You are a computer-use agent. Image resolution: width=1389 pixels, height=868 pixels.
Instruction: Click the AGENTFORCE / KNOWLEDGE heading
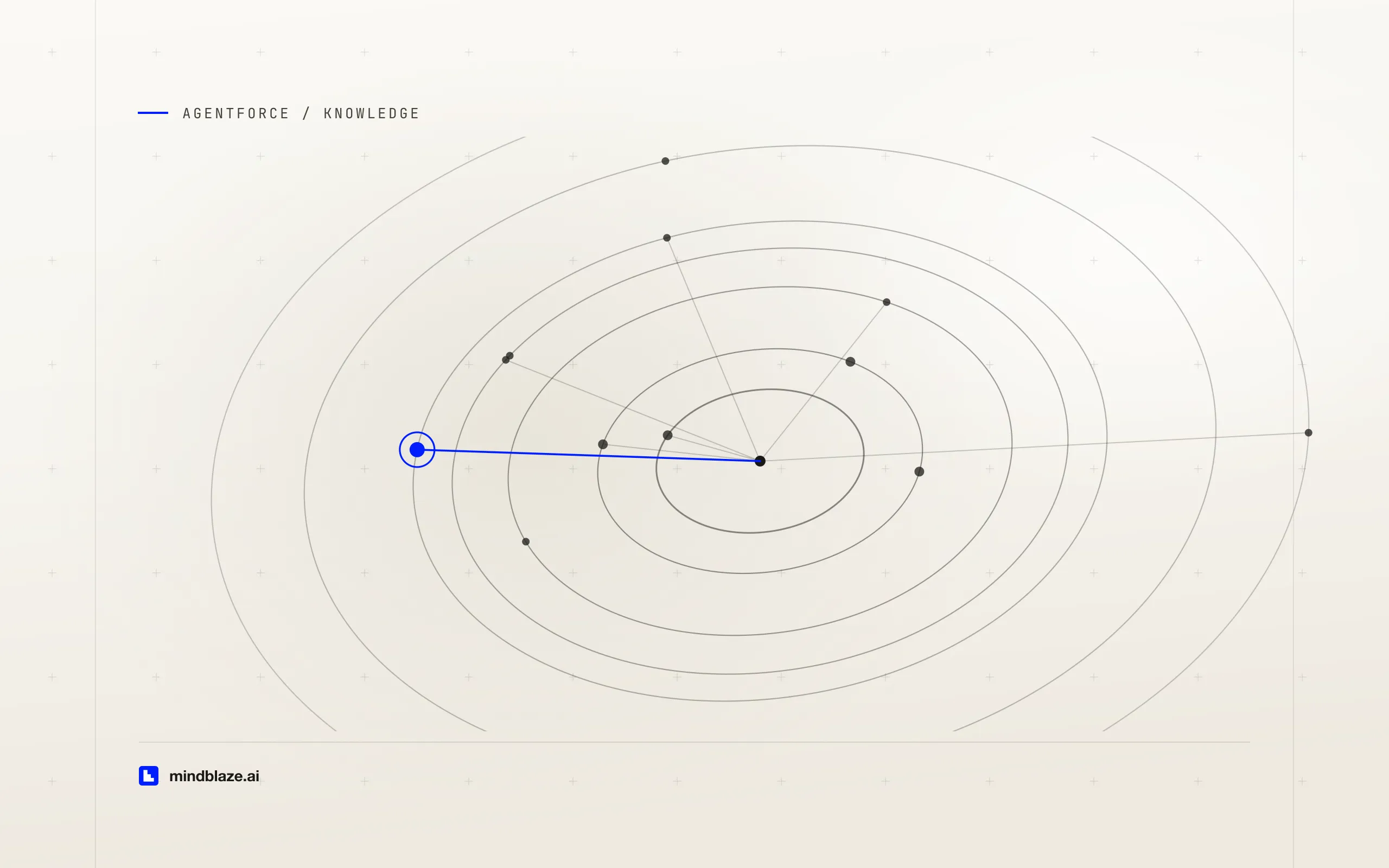(301, 113)
